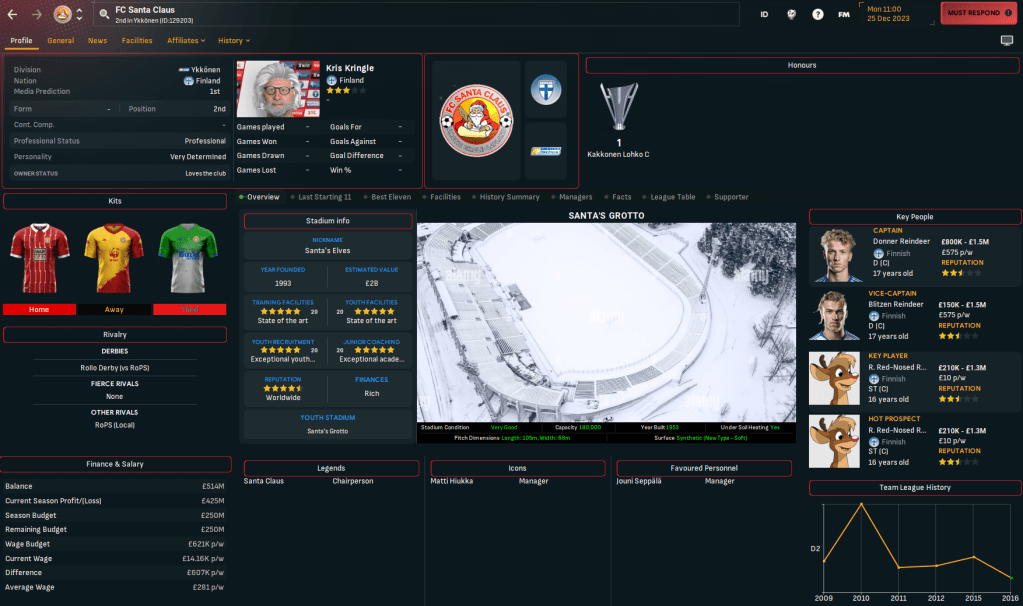This screenshot has height=606, width=1023.
Task: Click the forward navigation arrow
Action: 37,14
